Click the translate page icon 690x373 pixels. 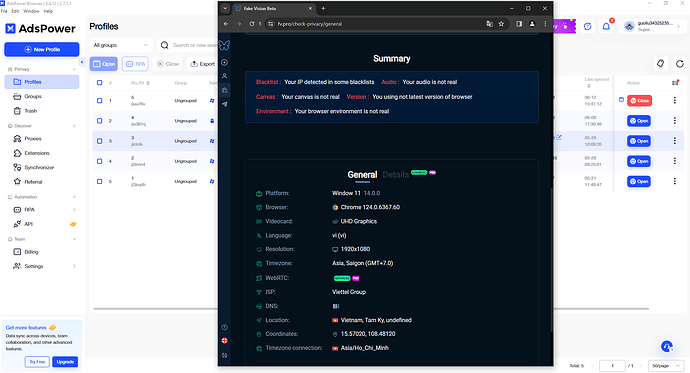[489, 24]
